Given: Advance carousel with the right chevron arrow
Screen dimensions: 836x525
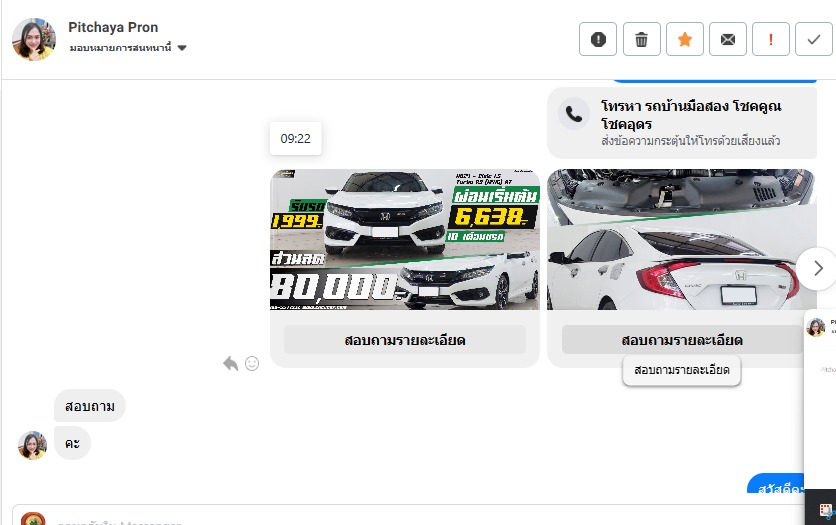Looking at the screenshot, I should coord(818,269).
